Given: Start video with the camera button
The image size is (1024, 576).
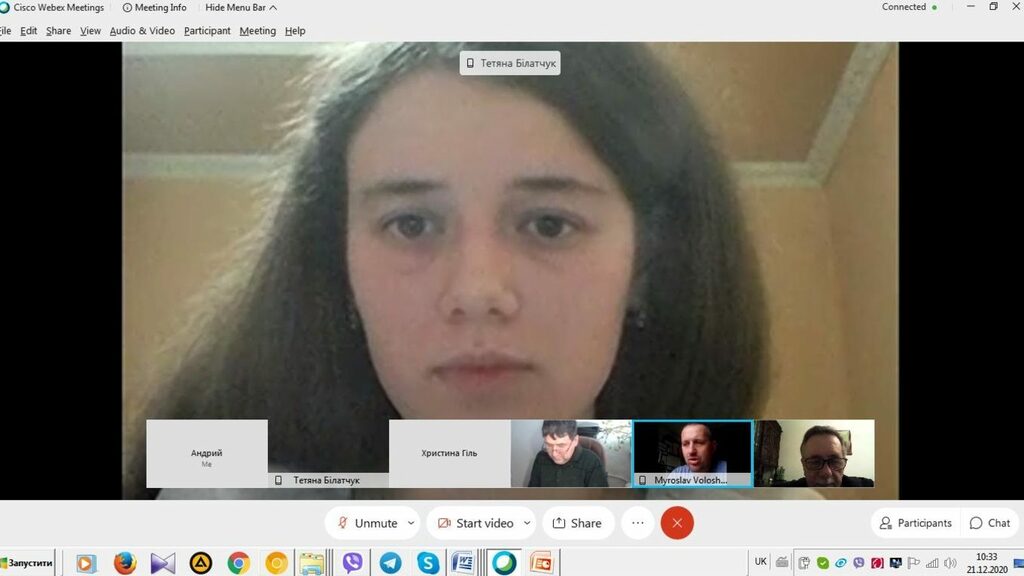Looking at the screenshot, I should click(474, 523).
